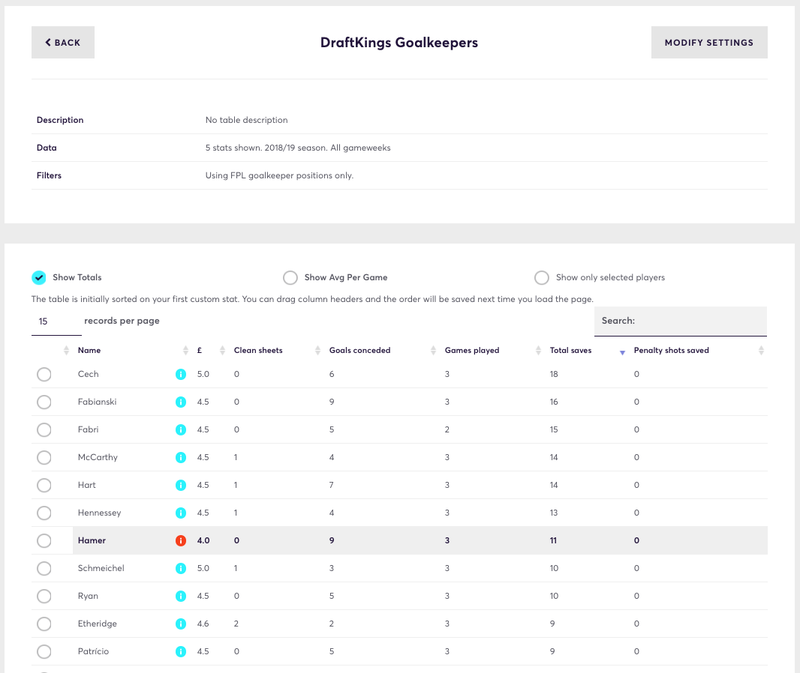
Task: Click the player name Etheridge
Action: (97, 624)
